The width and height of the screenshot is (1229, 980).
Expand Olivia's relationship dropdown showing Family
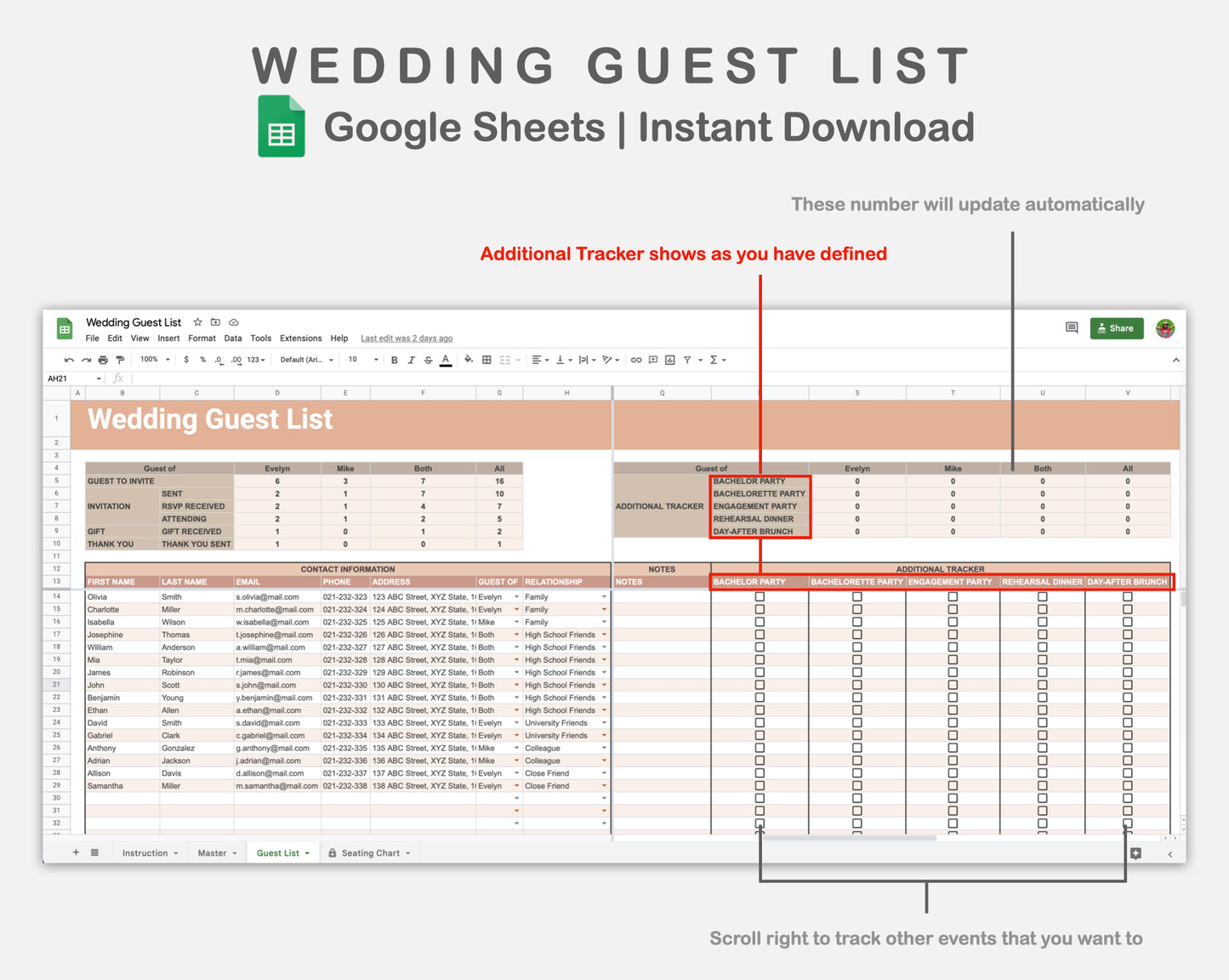tap(603, 596)
